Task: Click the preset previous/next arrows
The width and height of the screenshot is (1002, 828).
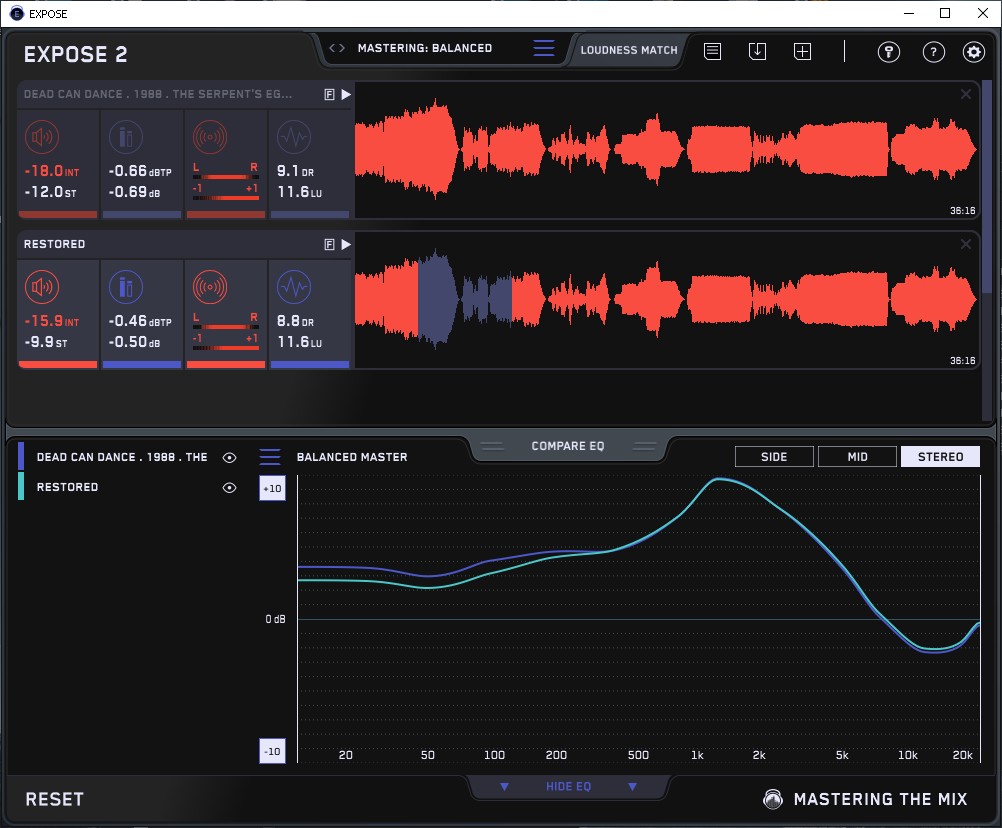Action: (x=337, y=48)
